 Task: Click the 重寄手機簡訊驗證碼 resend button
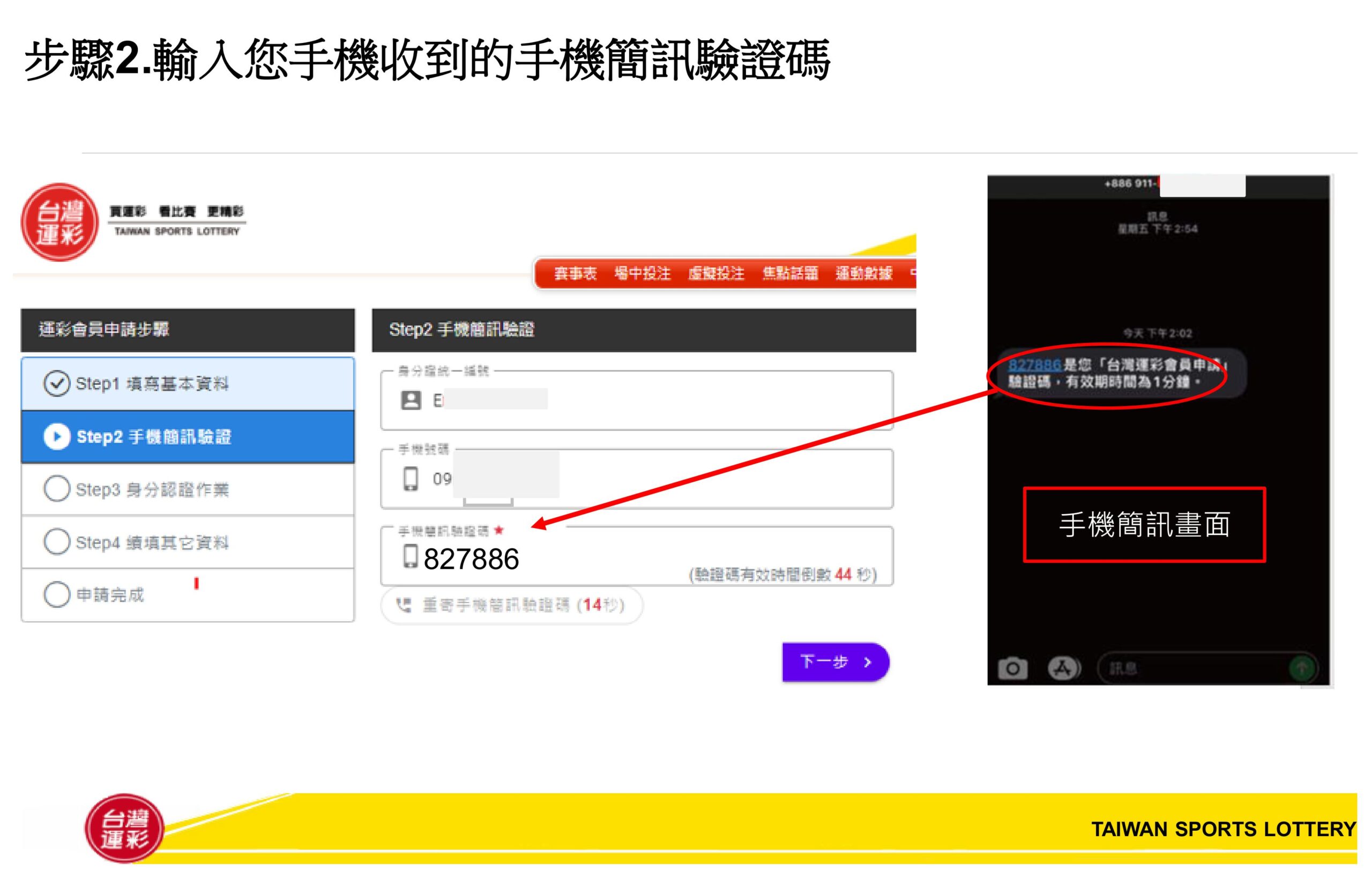pos(512,605)
